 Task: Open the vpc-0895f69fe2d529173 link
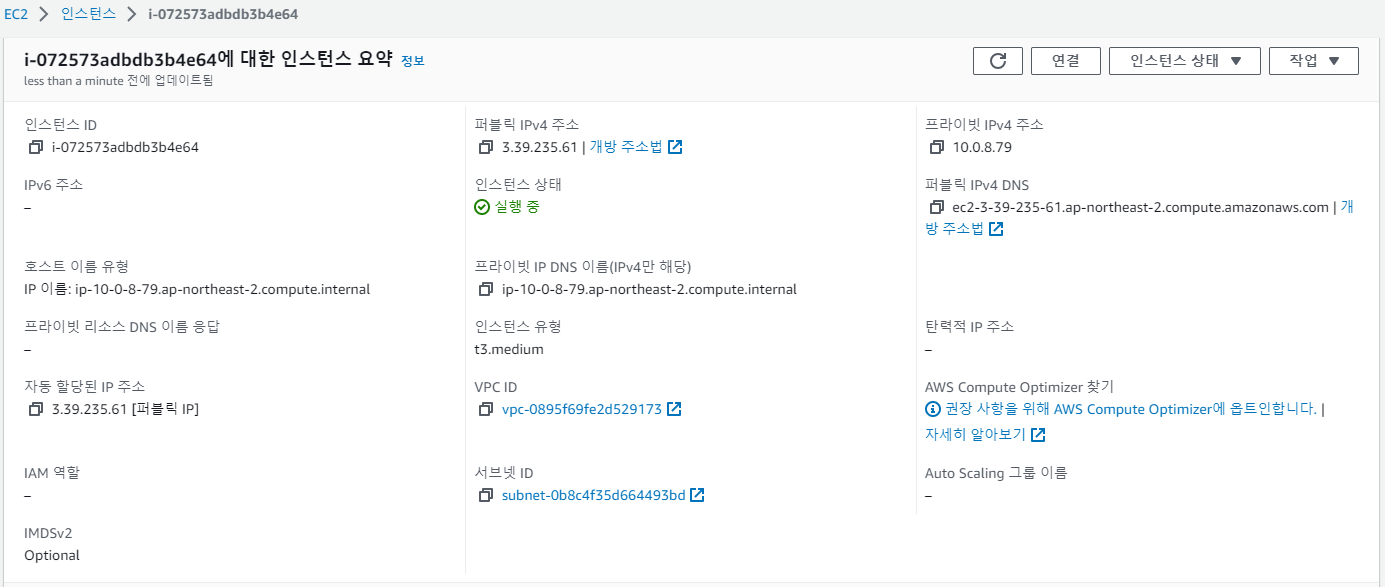click(582, 409)
